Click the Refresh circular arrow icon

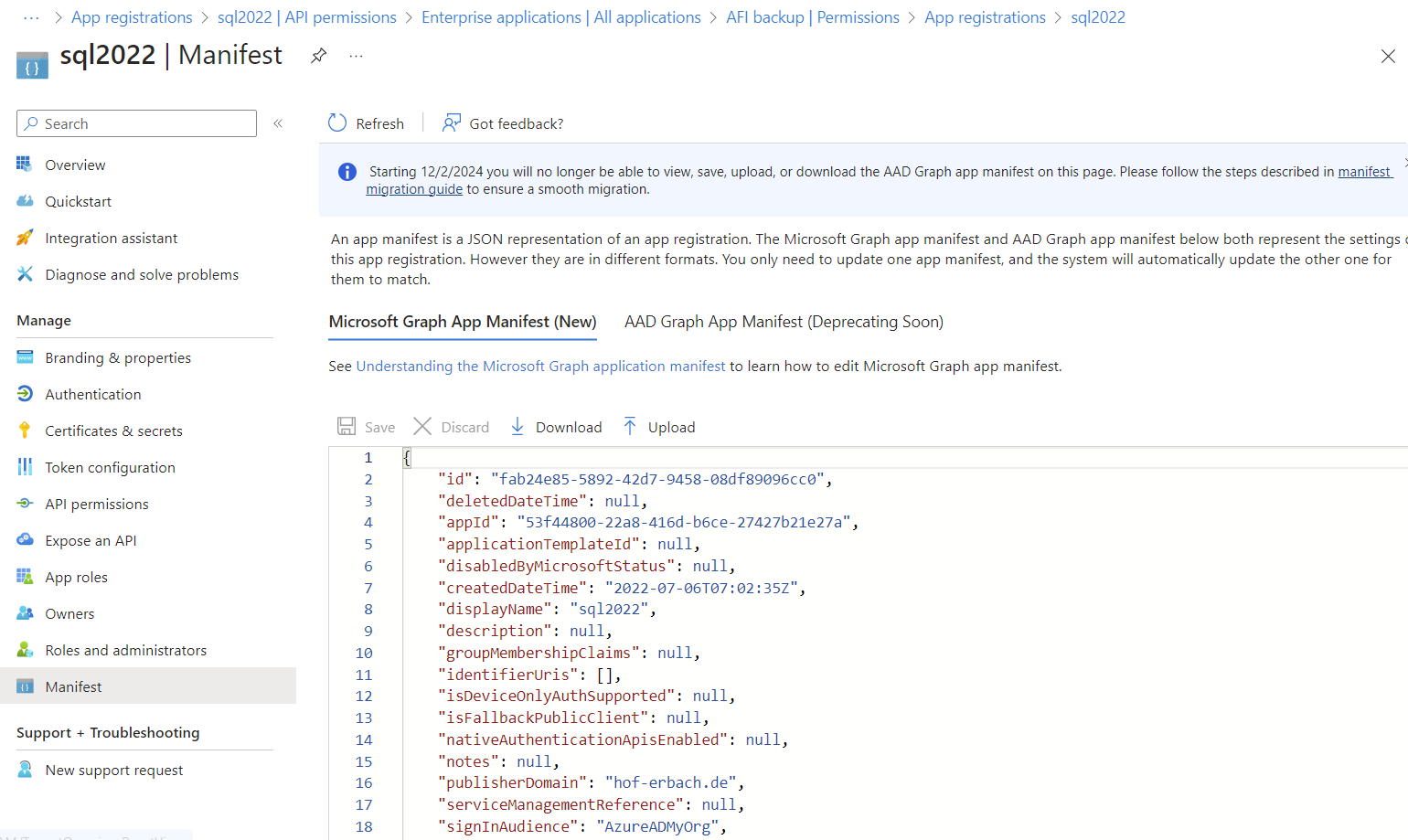tap(337, 122)
